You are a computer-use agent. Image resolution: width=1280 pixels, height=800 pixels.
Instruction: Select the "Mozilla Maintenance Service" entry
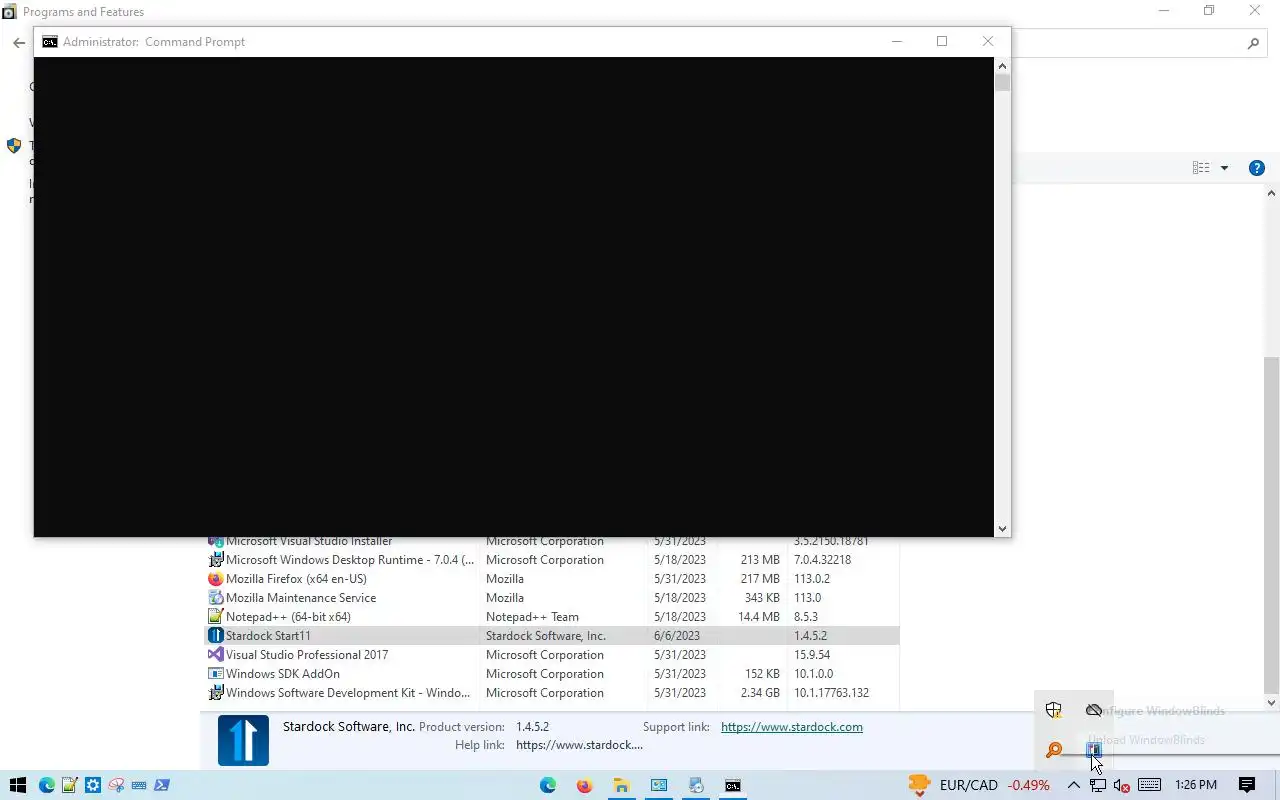pyautogui.click(x=301, y=598)
